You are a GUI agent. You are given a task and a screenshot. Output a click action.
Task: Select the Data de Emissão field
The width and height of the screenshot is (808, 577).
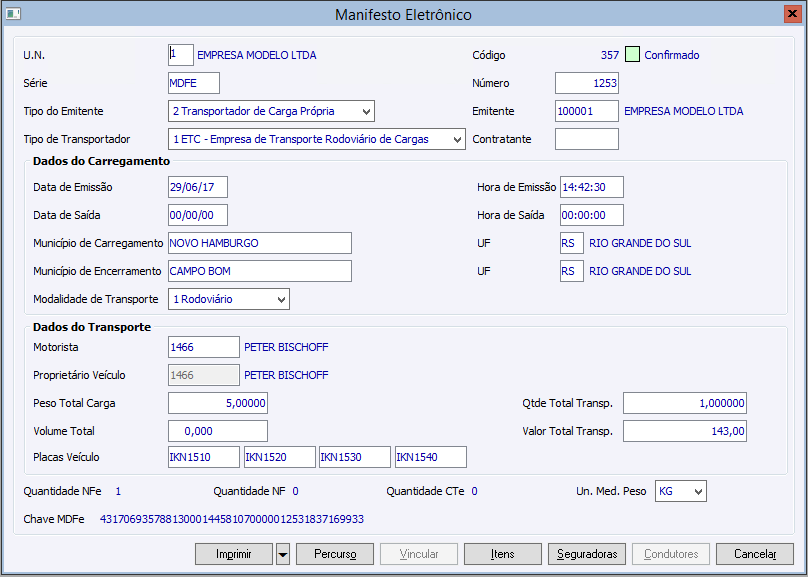[198, 187]
